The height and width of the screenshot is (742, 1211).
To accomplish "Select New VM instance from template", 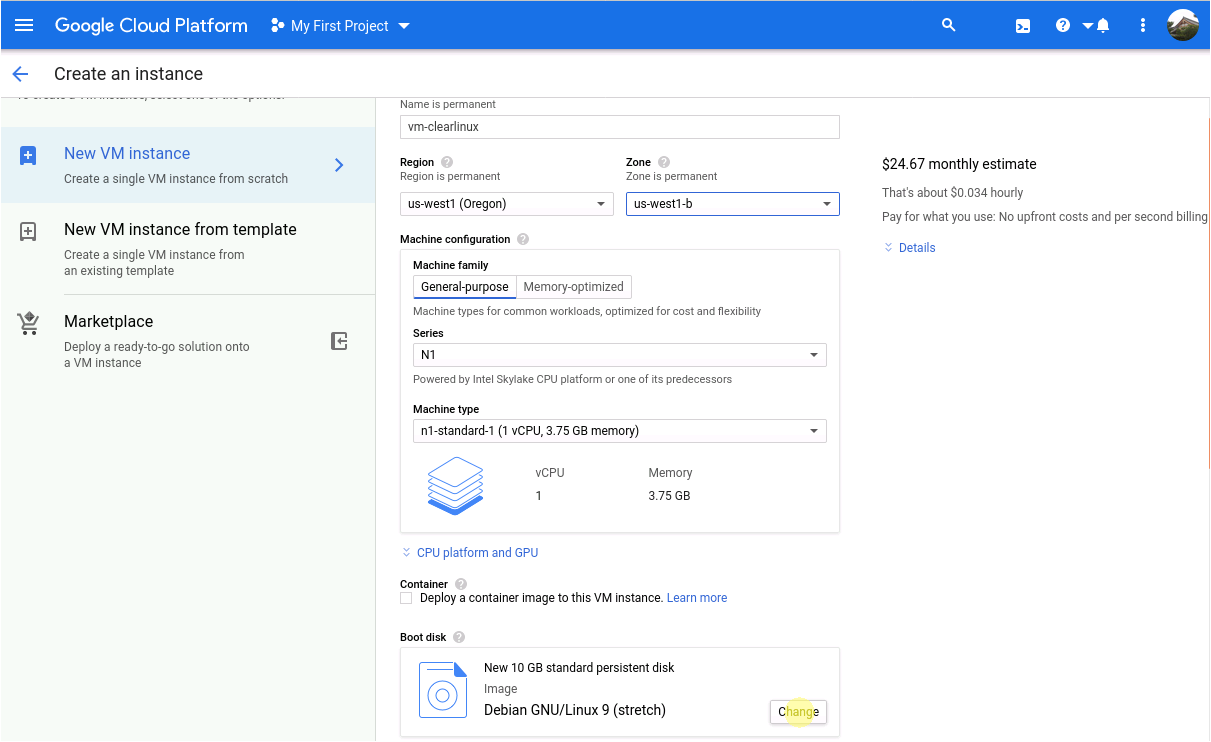I will coord(188,249).
